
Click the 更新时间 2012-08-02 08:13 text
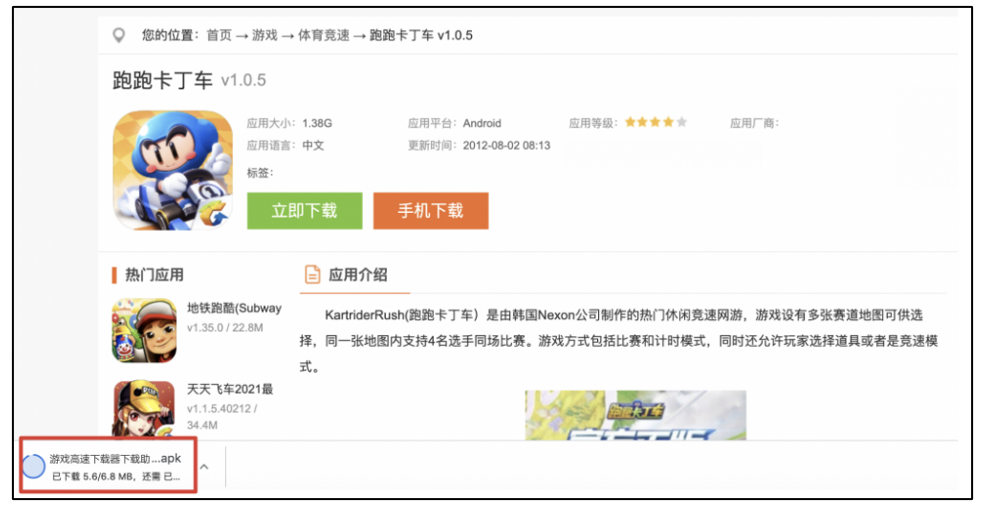(x=479, y=145)
